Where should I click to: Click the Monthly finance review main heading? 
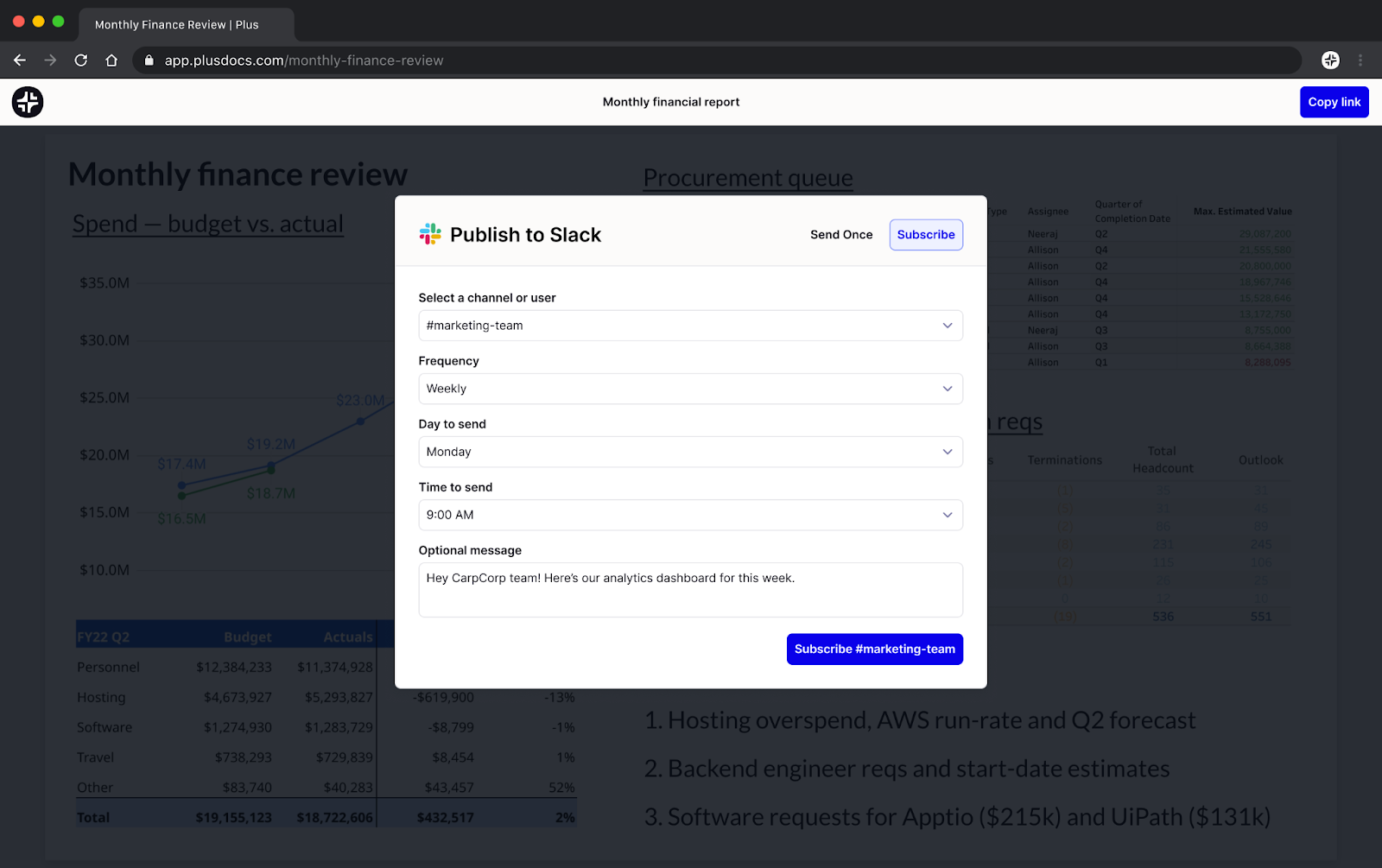[x=238, y=174]
